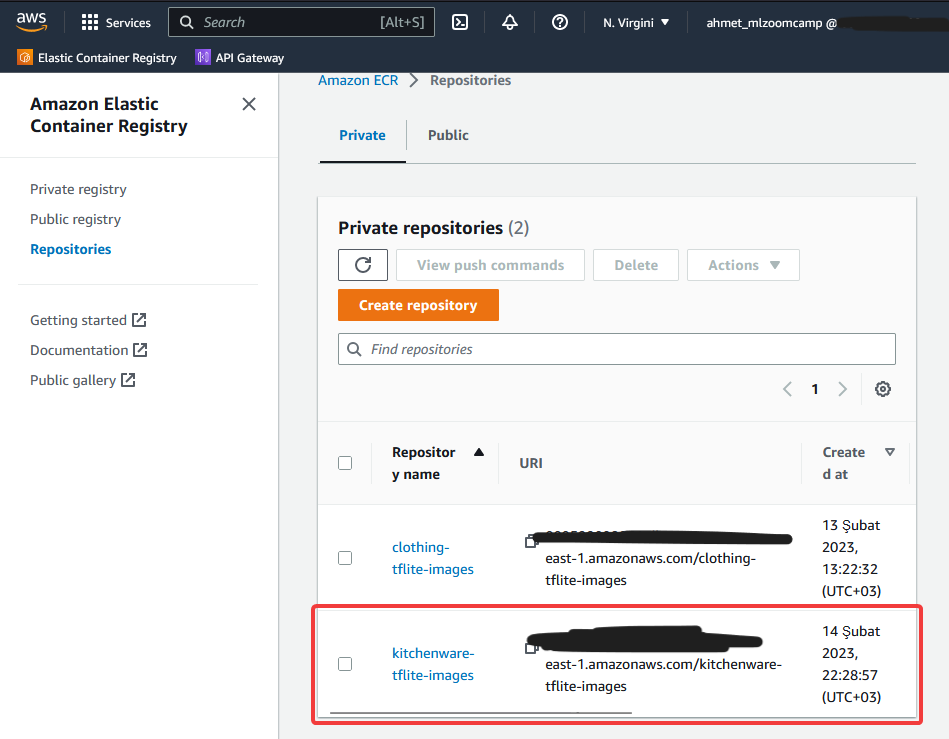Click the AWS logo home icon
The image size is (949, 739).
(31, 22)
